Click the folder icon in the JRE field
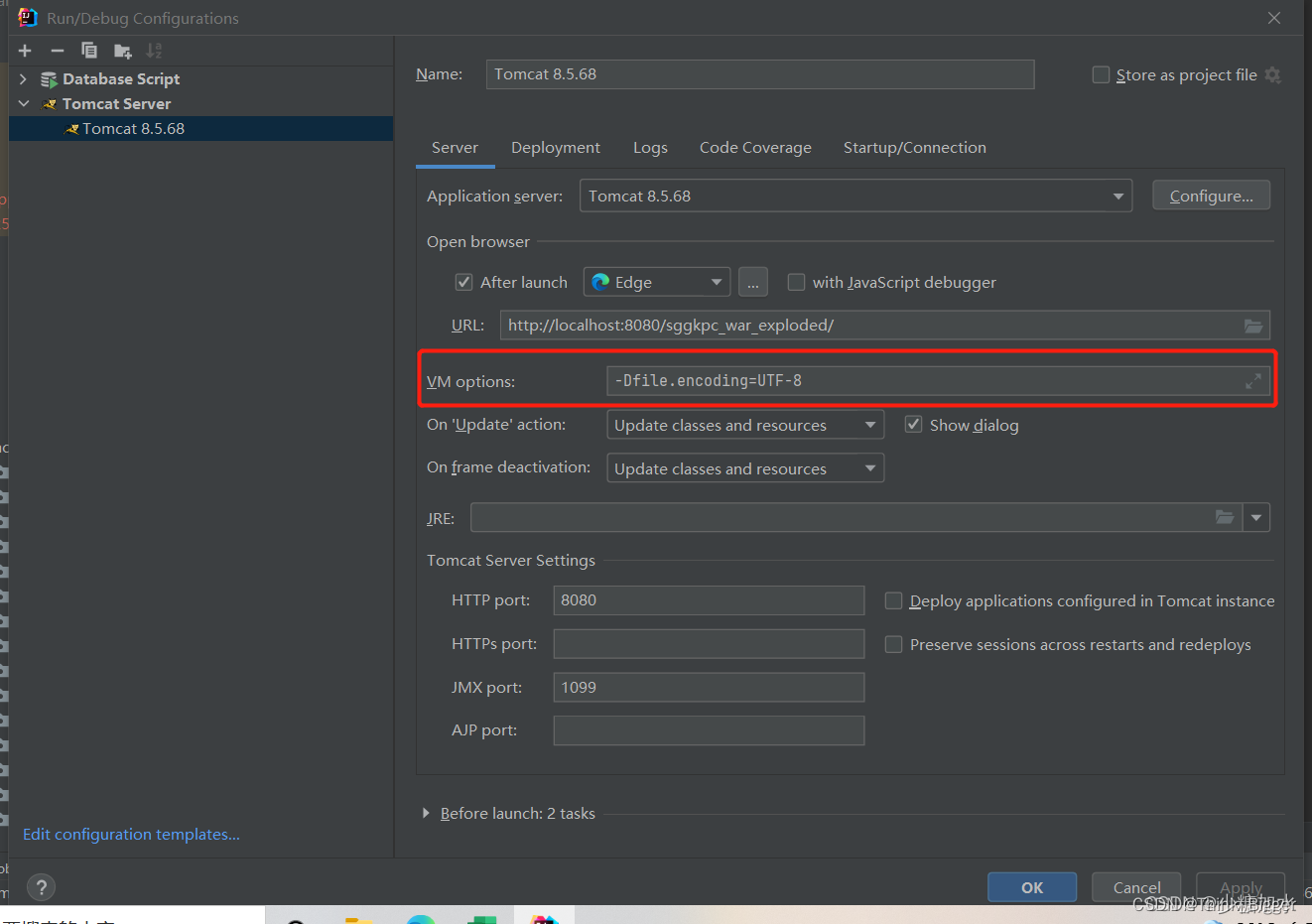This screenshot has width=1312, height=924. [1225, 517]
